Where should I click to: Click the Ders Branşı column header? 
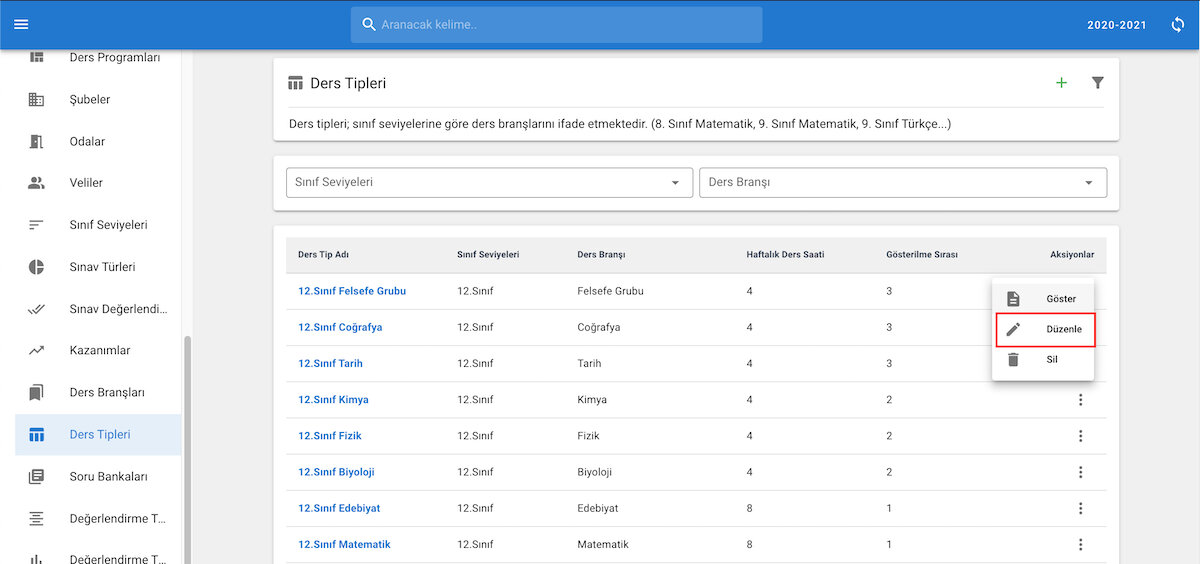pyautogui.click(x=601, y=255)
